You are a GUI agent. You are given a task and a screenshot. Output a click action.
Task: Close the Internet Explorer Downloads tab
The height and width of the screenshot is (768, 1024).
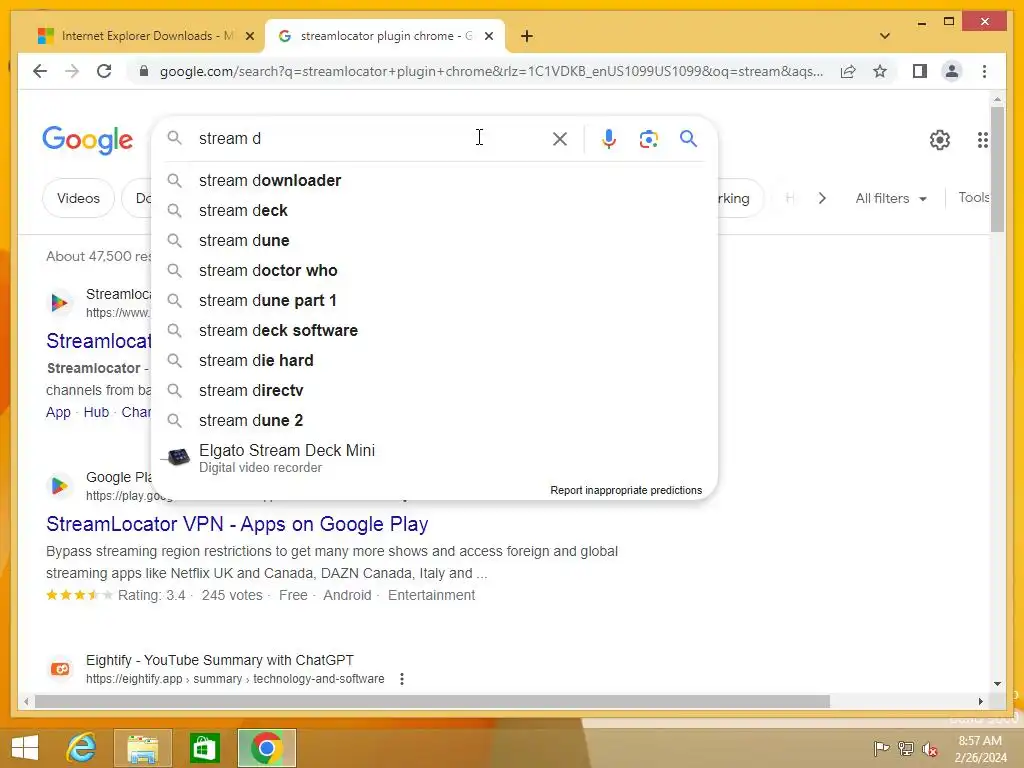click(249, 36)
